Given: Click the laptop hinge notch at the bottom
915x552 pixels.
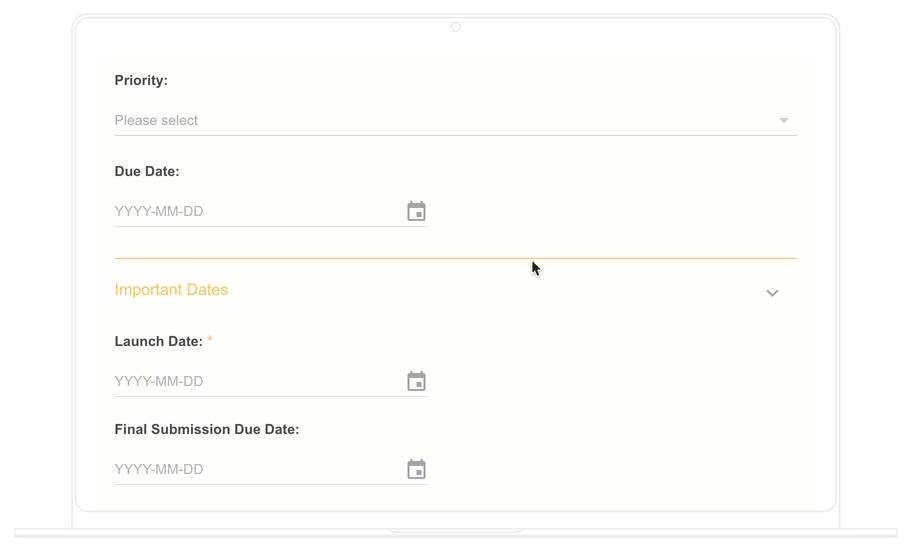Looking at the screenshot, I should (x=456, y=531).
